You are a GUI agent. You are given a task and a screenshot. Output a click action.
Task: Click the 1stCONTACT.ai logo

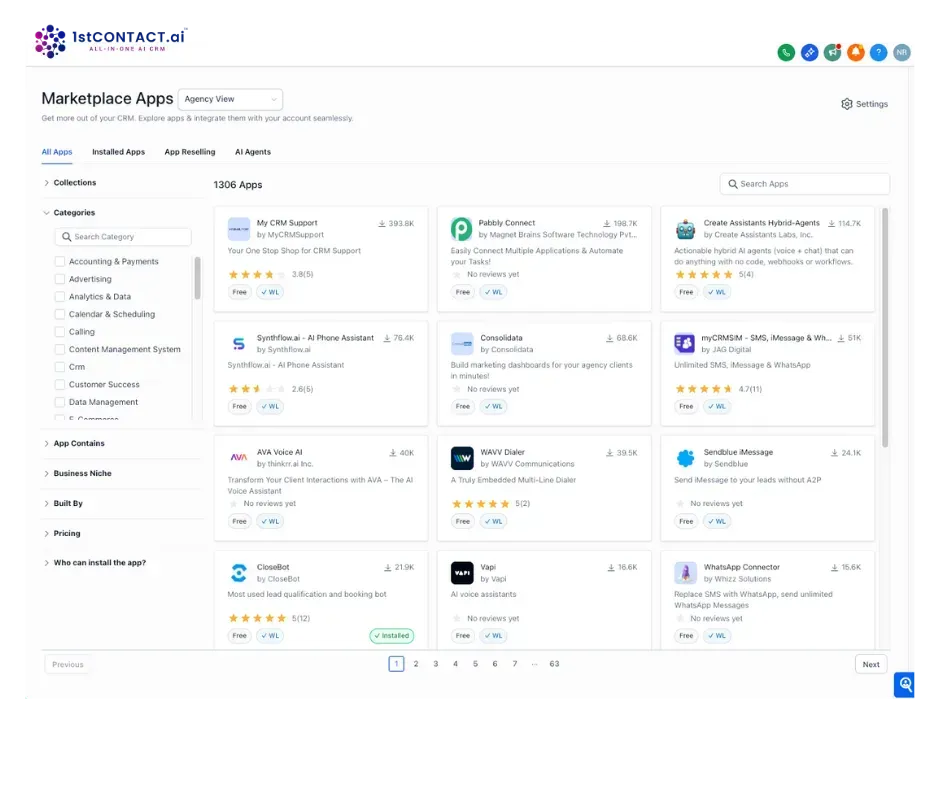(111, 41)
